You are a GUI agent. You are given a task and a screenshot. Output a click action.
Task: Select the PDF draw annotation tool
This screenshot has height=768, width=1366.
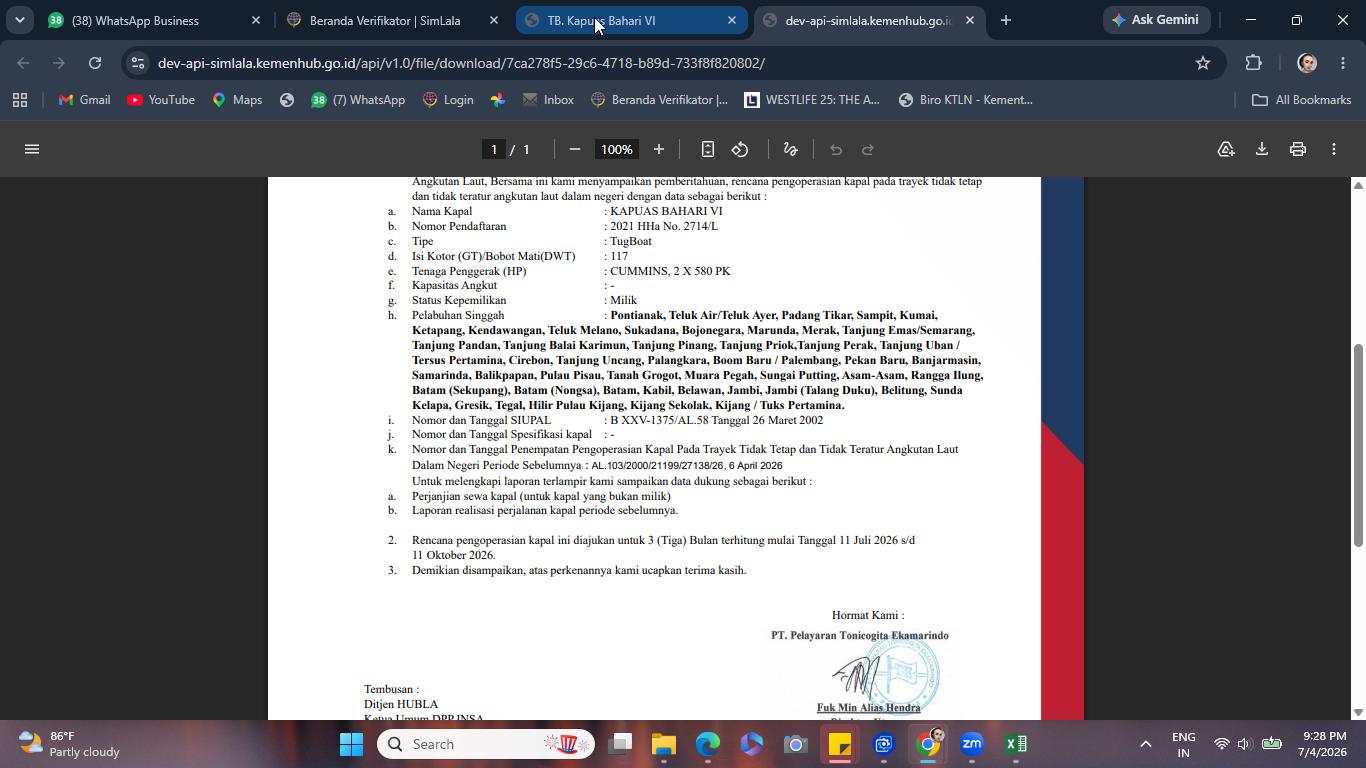[790, 149]
